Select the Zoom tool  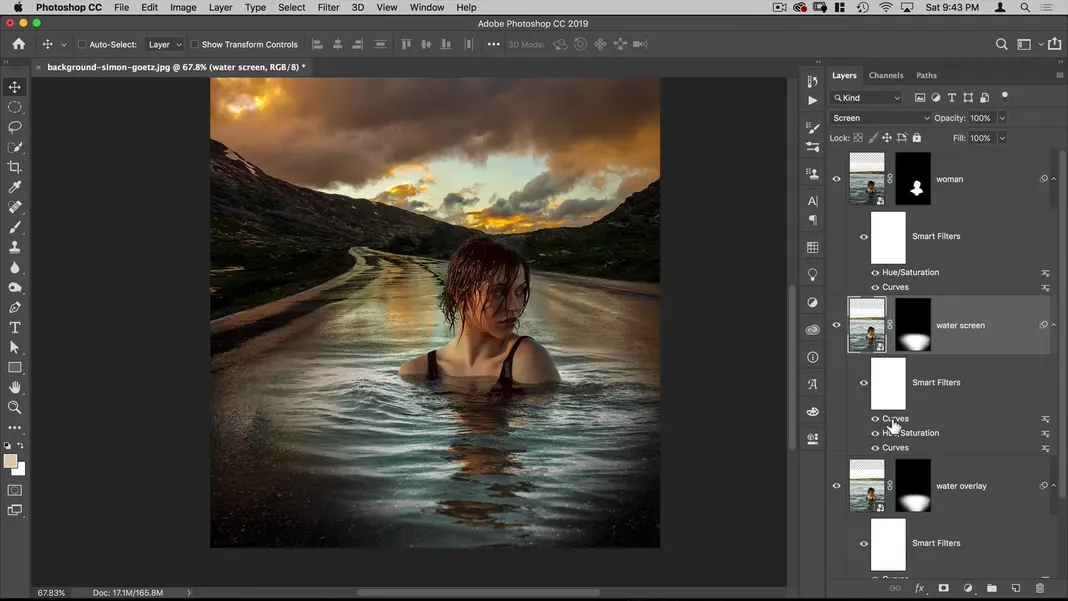click(x=14, y=407)
